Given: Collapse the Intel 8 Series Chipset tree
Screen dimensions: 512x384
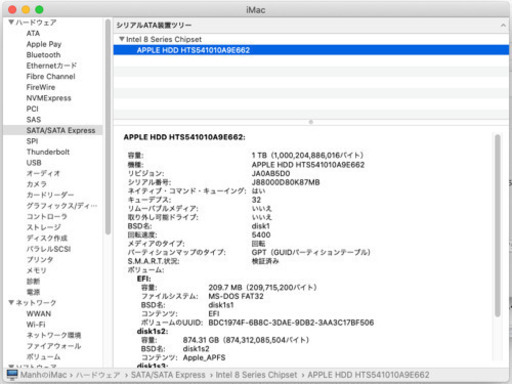Looking at the screenshot, I should click(x=122, y=39).
